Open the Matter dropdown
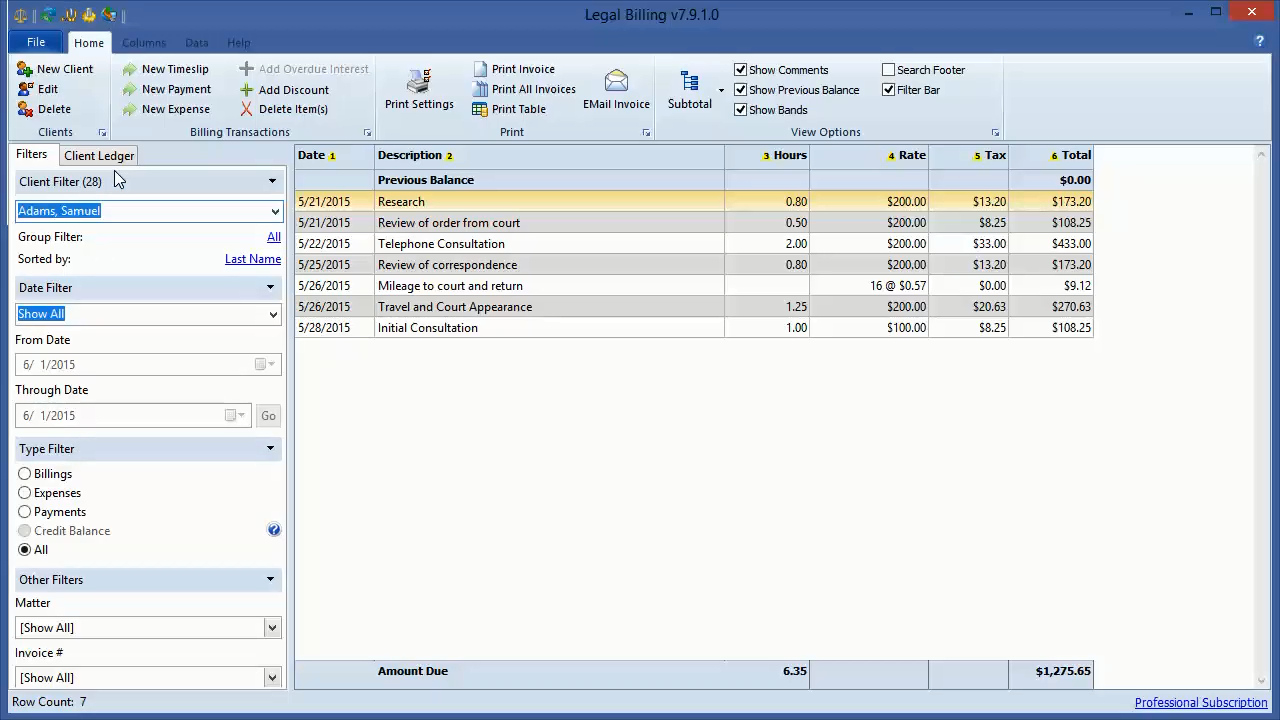Viewport: 1280px width, 720px height. coord(272,628)
